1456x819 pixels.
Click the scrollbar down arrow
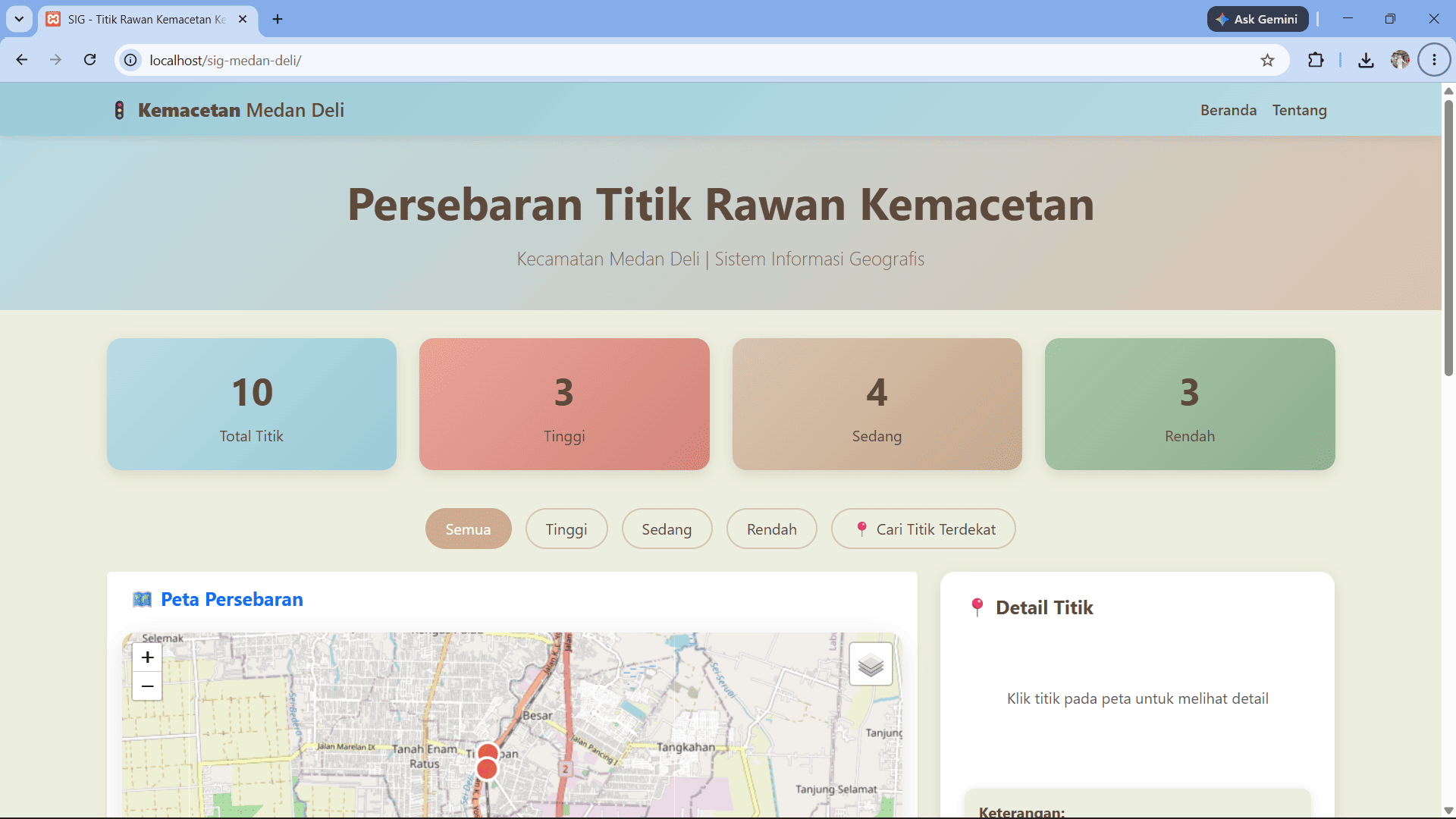coord(1448,811)
